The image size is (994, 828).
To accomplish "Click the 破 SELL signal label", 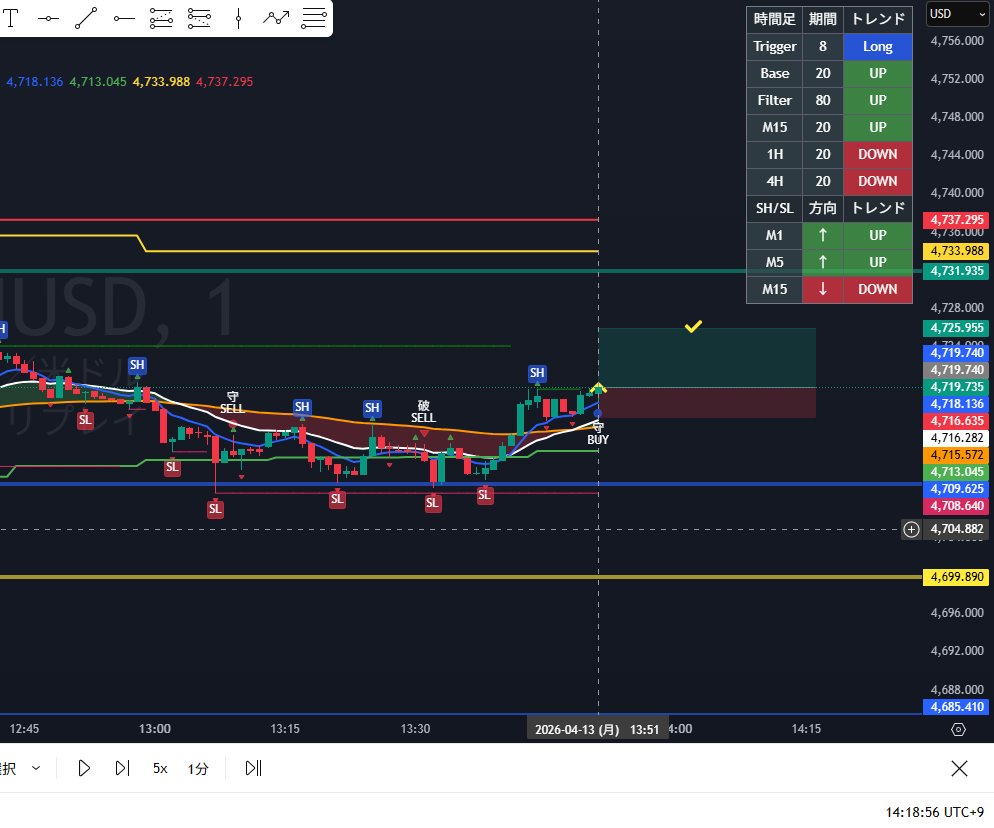I will click(x=423, y=411).
